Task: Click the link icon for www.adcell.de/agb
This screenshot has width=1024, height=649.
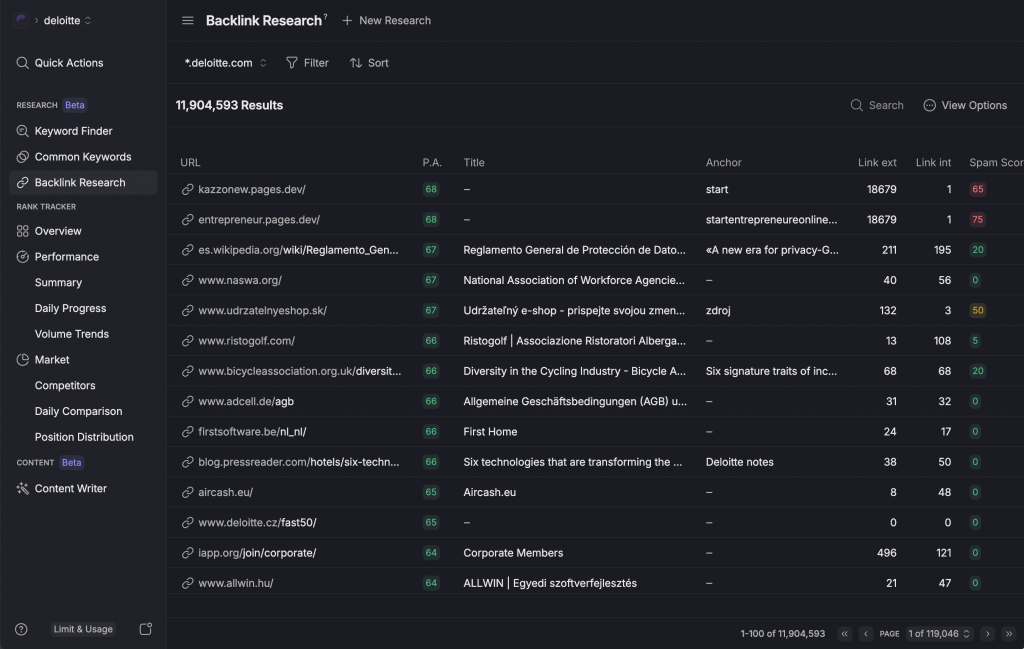Action: 187,402
